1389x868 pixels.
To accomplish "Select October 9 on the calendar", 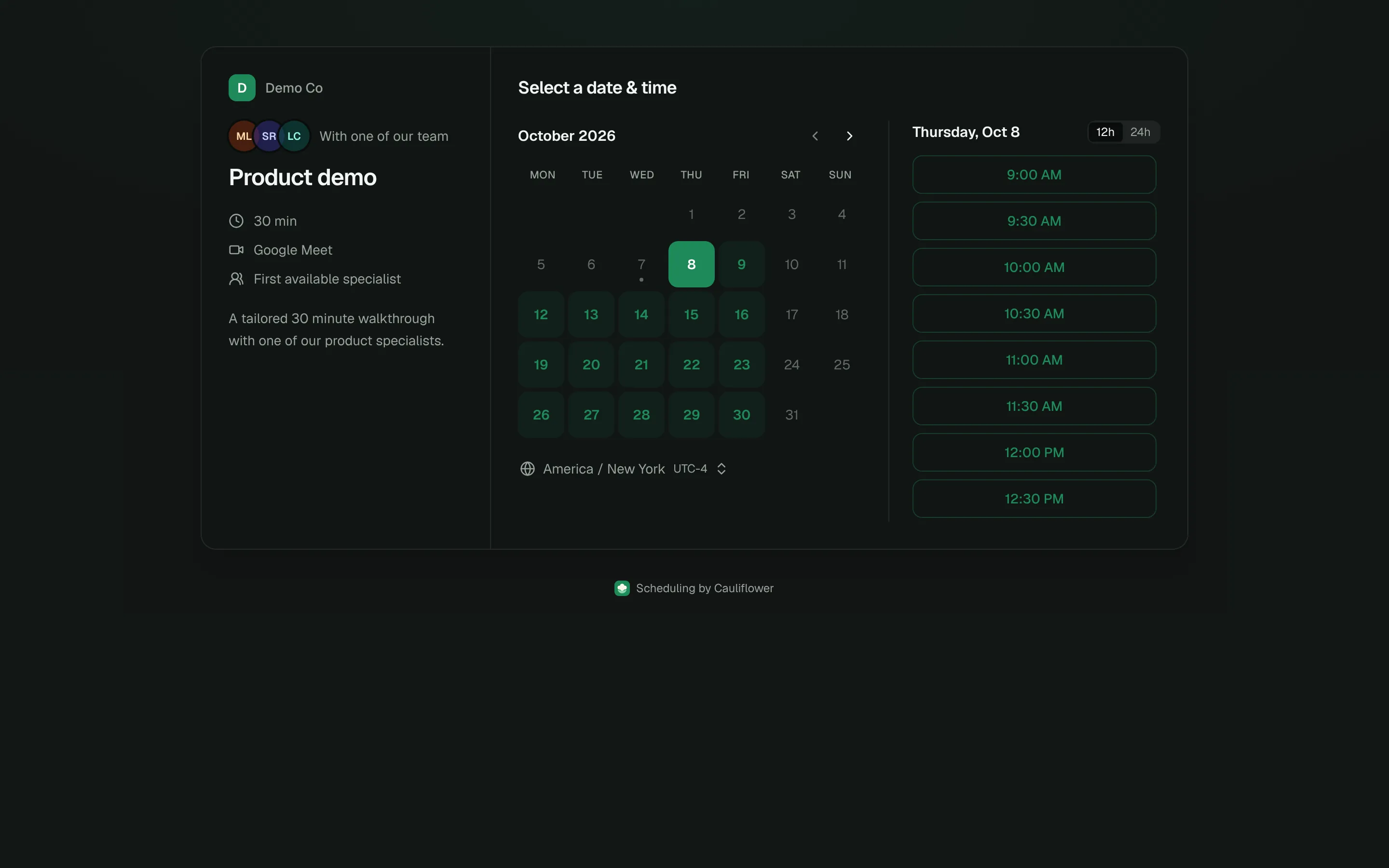I will tap(742, 264).
